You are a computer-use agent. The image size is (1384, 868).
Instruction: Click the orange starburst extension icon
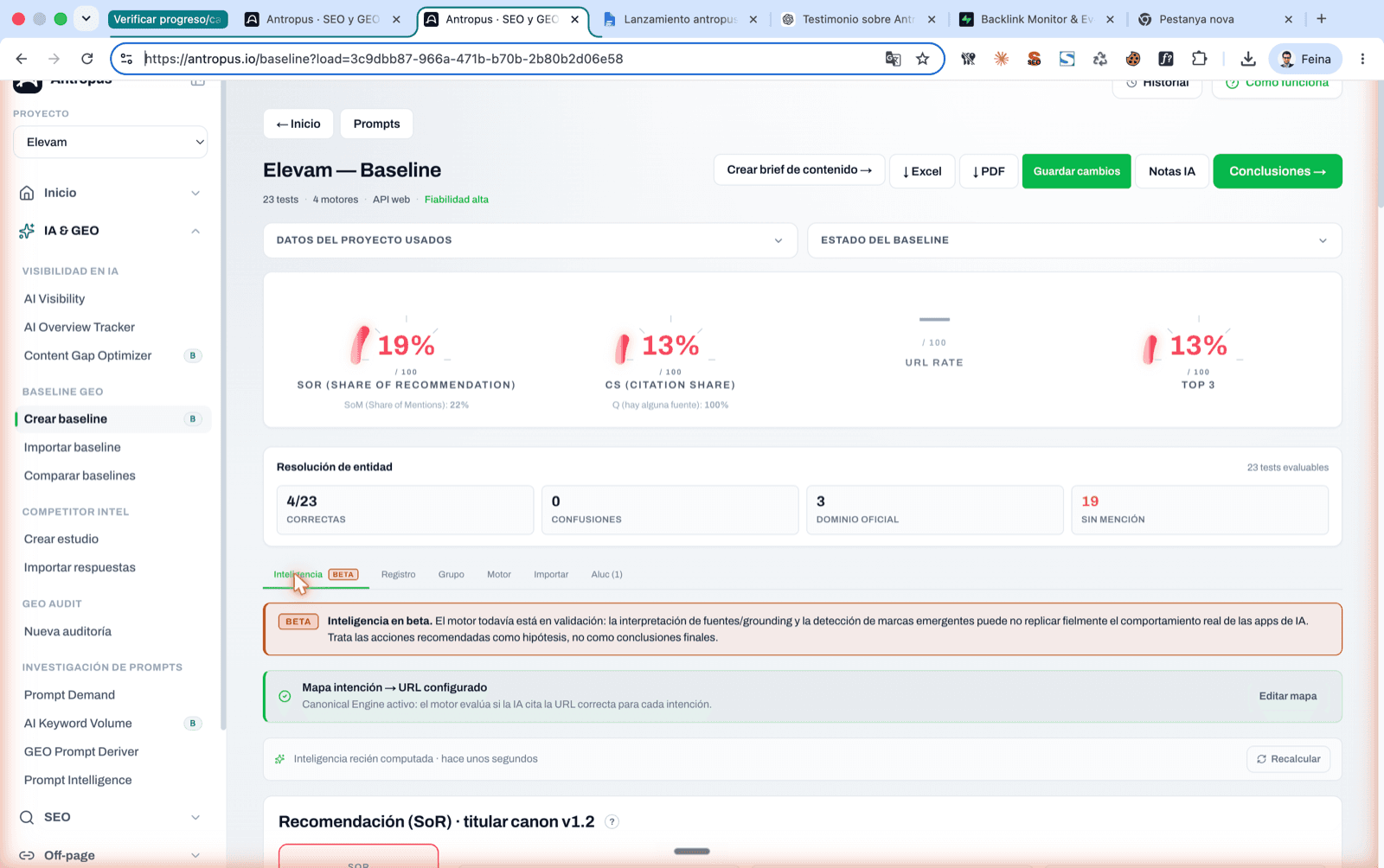(x=1001, y=59)
